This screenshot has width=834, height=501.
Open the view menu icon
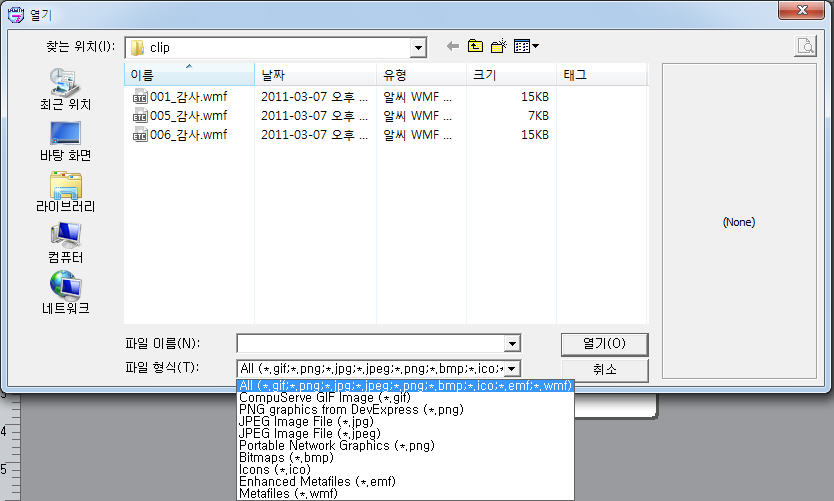point(527,46)
